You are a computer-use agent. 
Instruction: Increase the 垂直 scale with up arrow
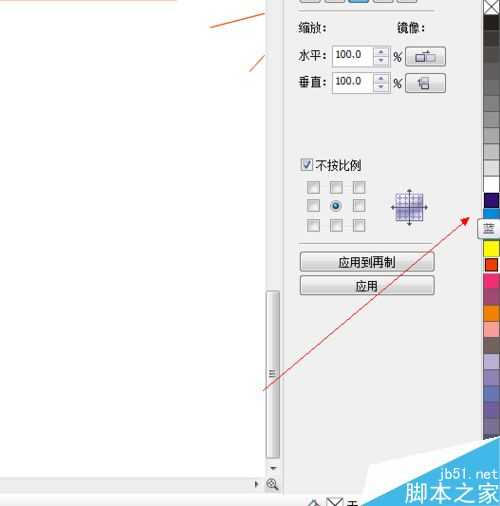tap(381, 79)
